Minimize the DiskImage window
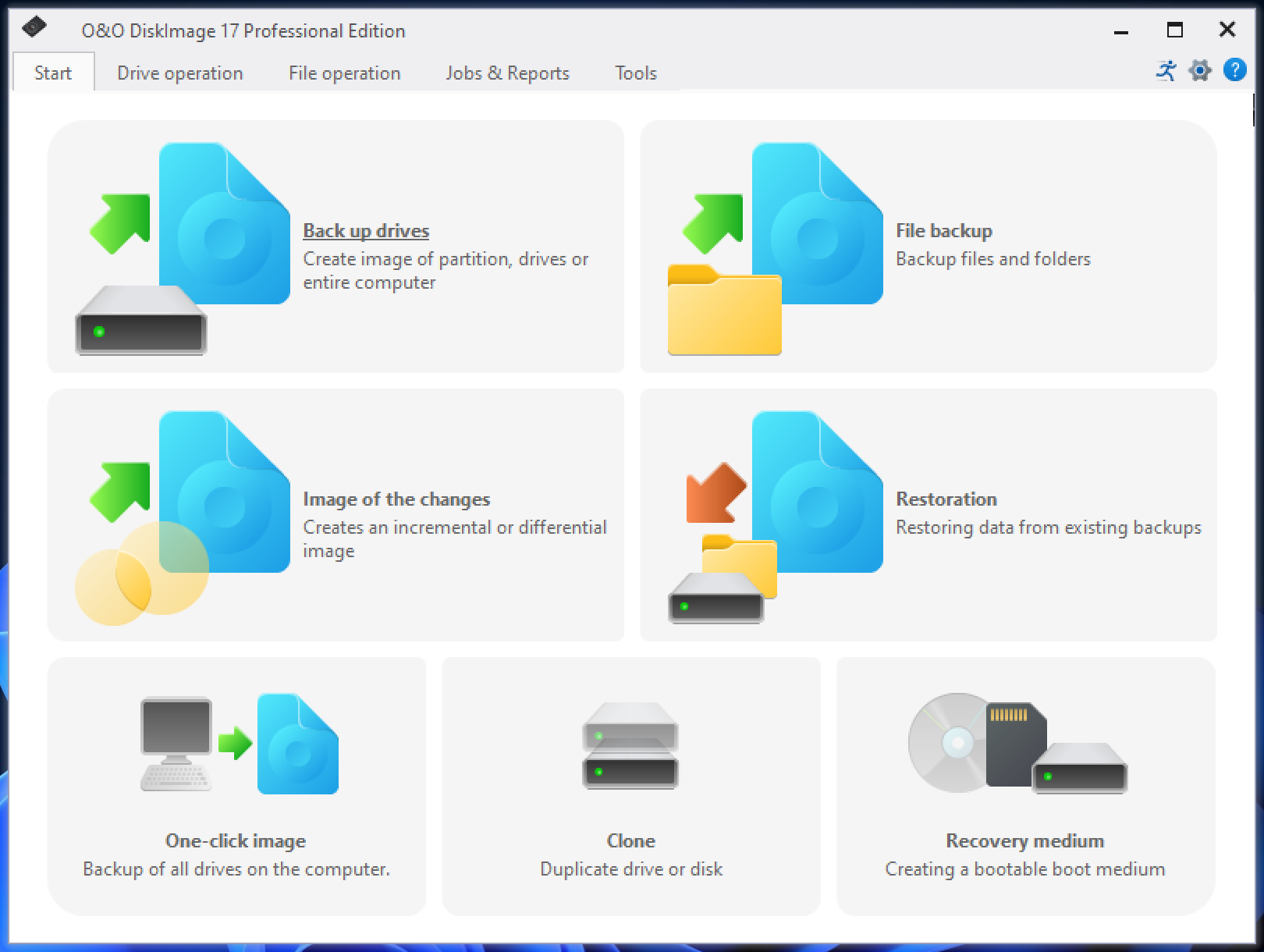This screenshot has width=1264, height=952. tap(1122, 30)
